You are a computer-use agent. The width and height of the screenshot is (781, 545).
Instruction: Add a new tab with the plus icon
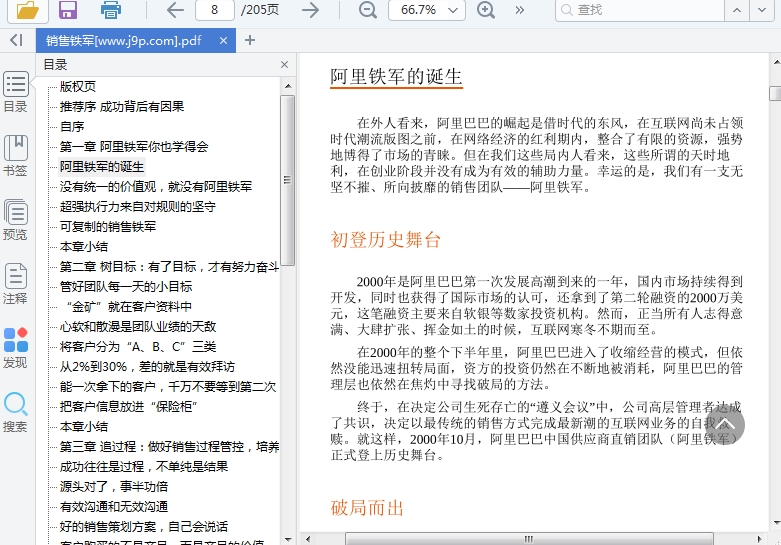tap(250, 40)
